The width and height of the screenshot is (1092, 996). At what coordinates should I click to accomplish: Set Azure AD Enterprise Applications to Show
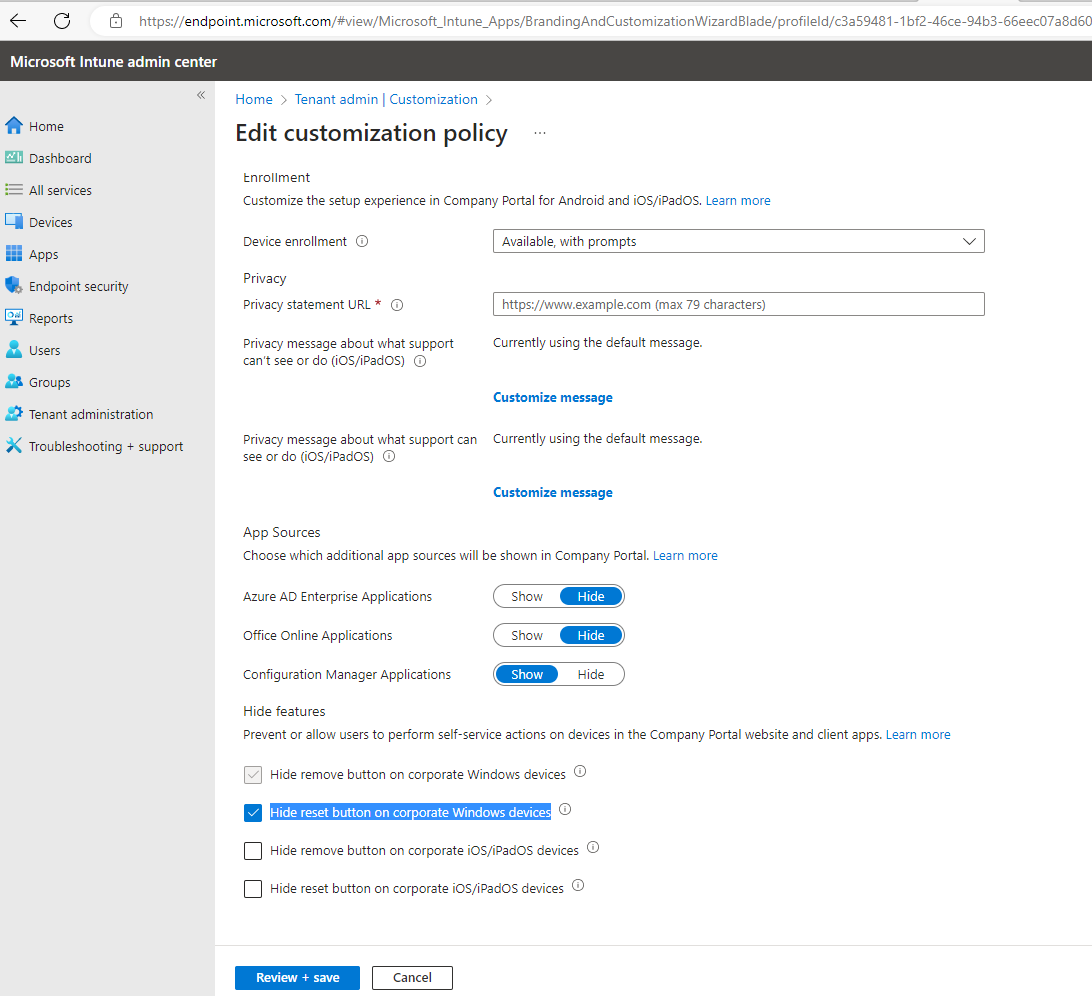526,596
